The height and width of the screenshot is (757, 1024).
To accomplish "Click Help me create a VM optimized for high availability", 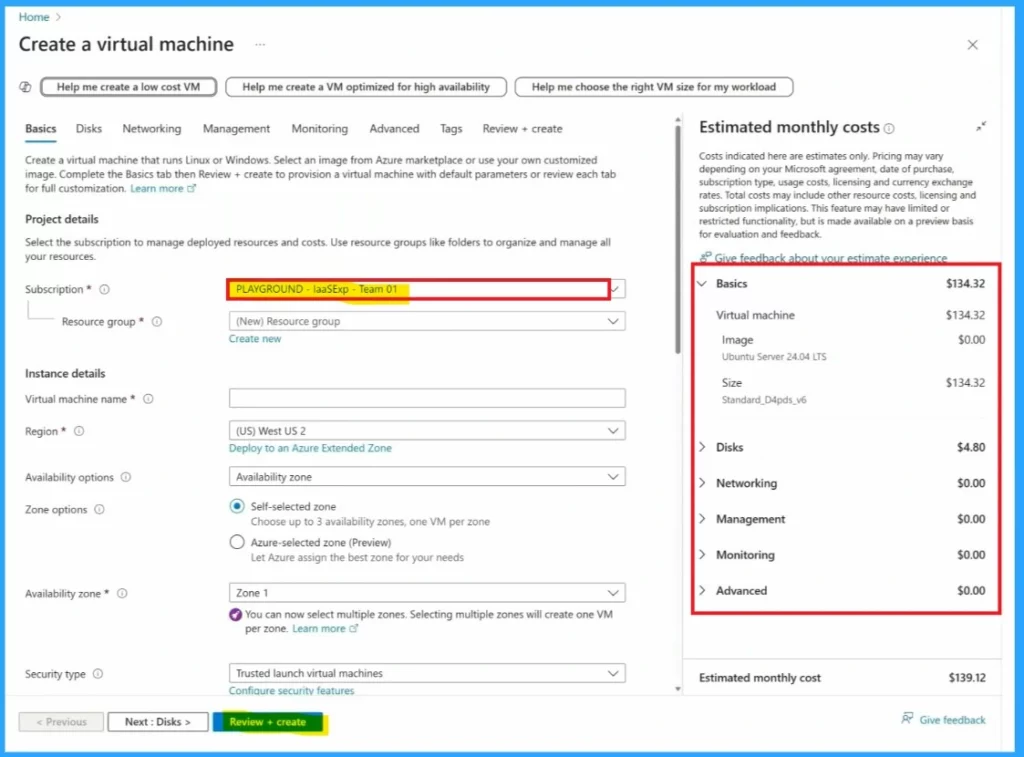I will click(x=366, y=87).
